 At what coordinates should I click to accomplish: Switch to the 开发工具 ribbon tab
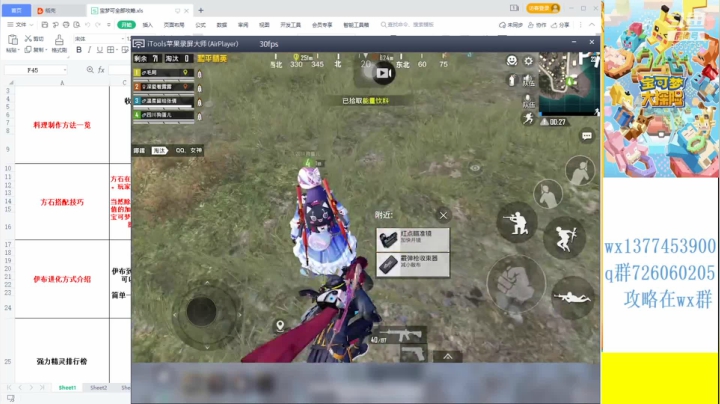(x=290, y=25)
